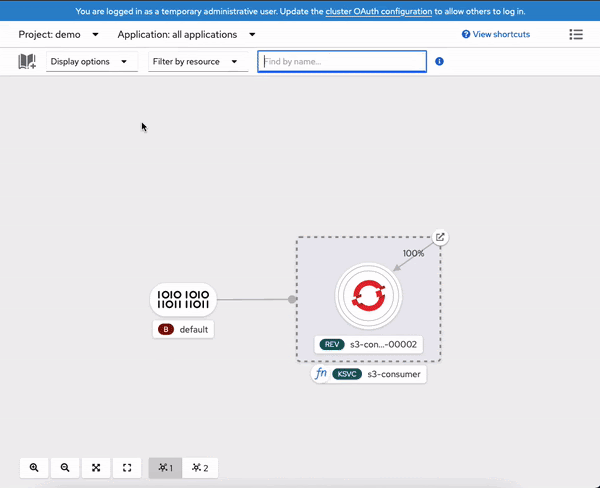Click the search info tooltip icon

pyautogui.click(x=440, y=62)
